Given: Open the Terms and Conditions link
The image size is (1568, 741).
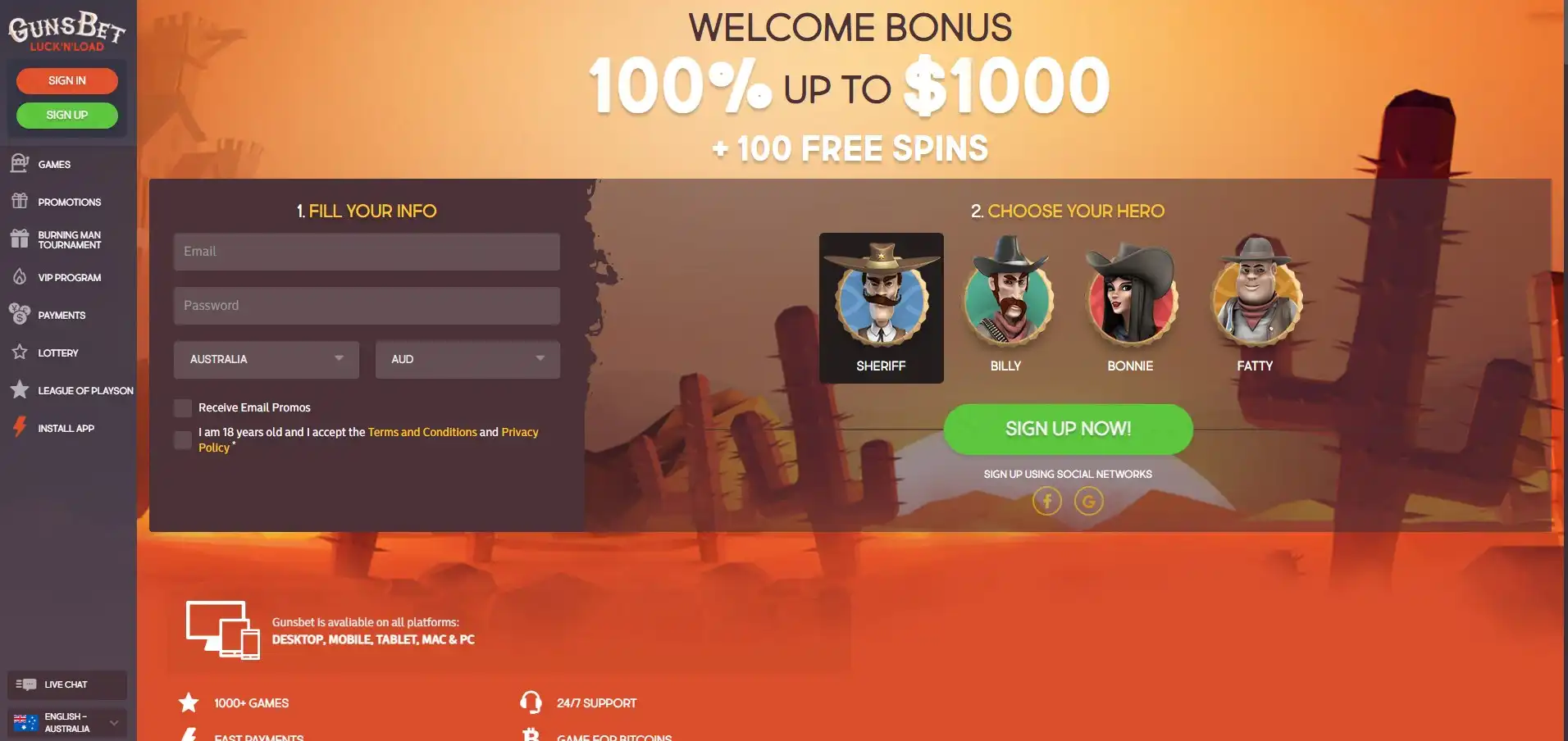Looking at the screenshot, I should tap(422, 432).
